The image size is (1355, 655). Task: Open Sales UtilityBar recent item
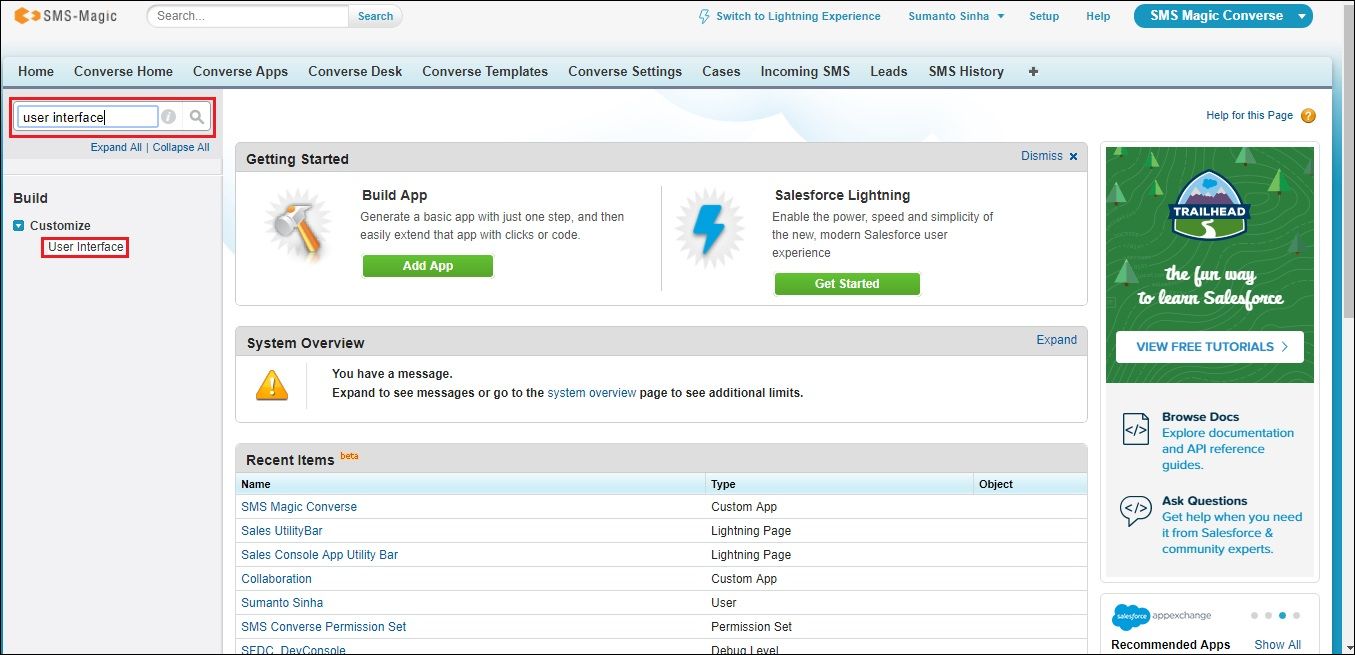282,531
